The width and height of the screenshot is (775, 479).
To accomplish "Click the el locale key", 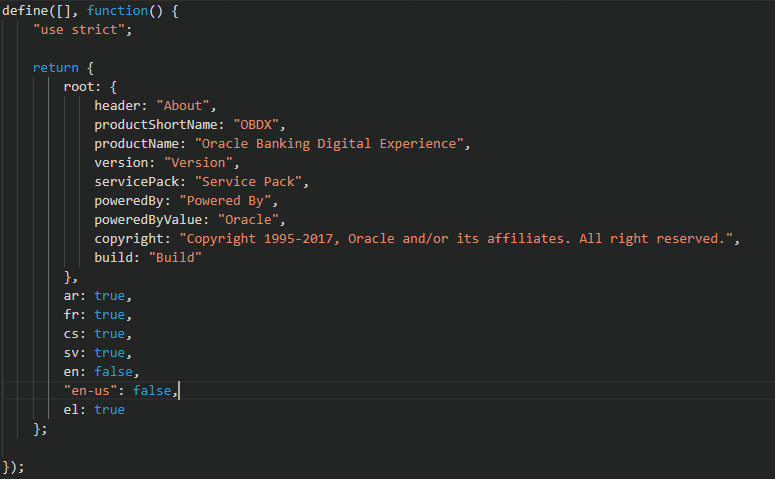I will 71,410.
